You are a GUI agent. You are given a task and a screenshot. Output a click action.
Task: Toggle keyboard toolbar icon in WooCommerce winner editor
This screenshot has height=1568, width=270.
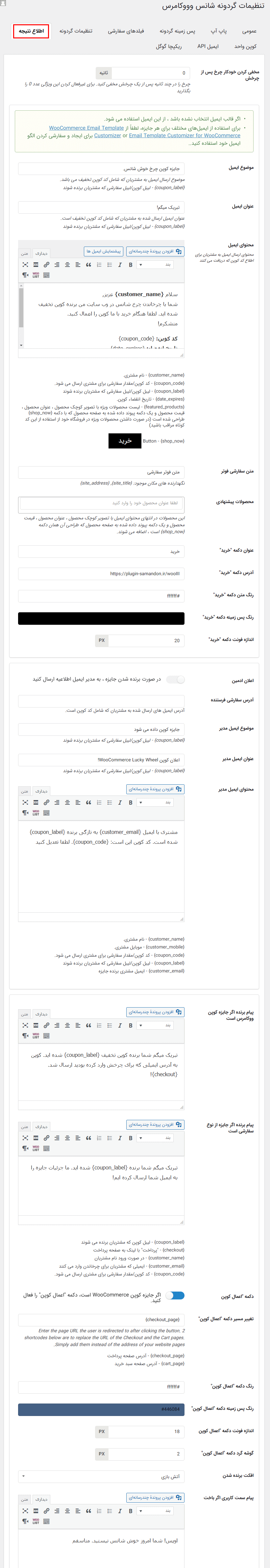point(46,1035)
